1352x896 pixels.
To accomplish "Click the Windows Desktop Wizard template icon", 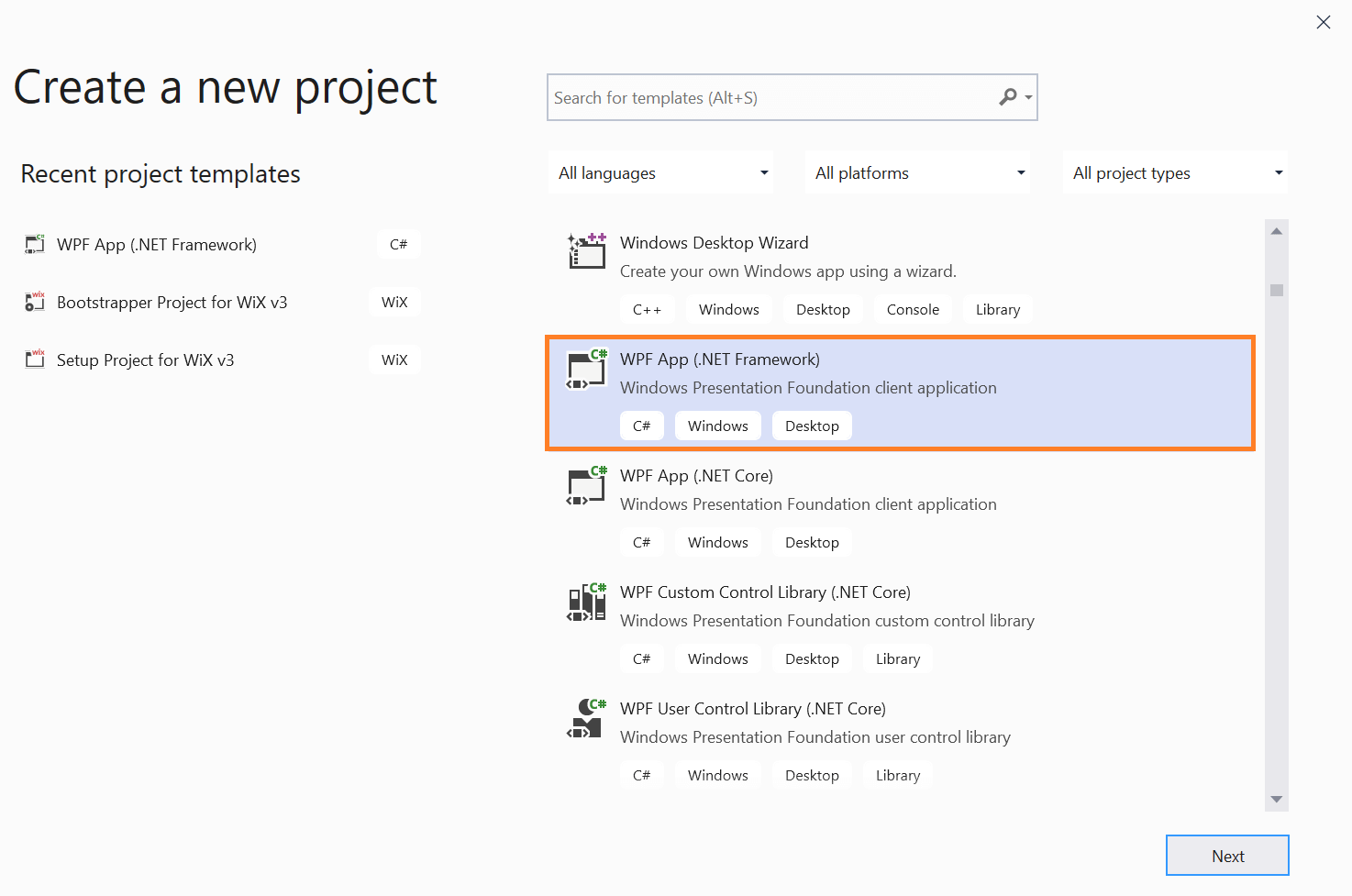I will [x=587, y=250].
